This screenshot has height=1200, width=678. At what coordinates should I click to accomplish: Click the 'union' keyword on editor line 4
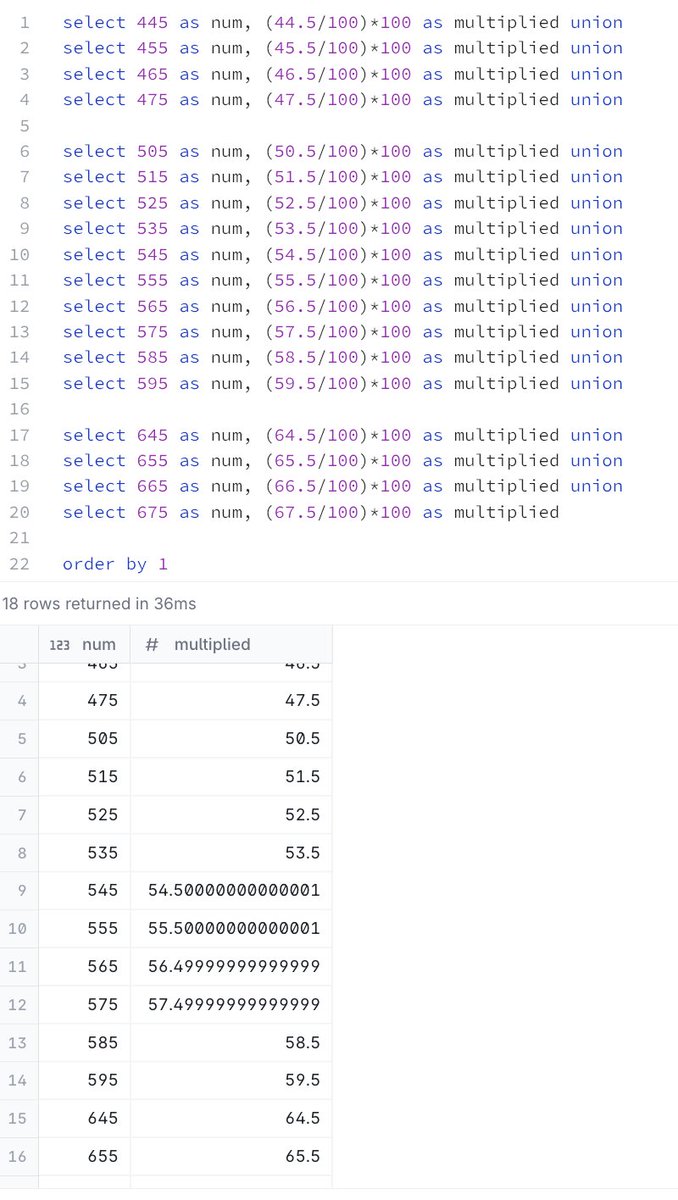click(596, 99)
